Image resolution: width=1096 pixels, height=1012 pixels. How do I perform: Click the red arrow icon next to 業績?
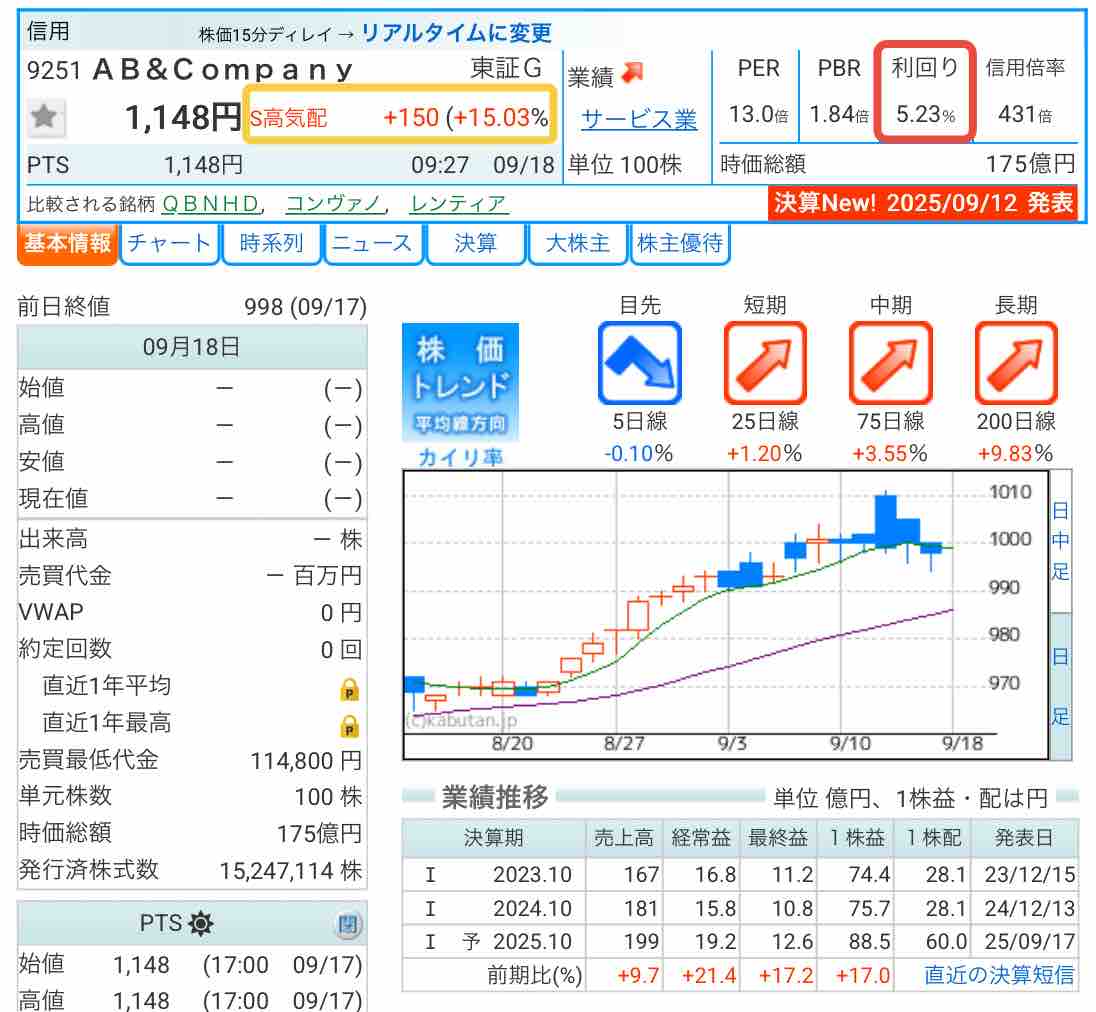632,73
